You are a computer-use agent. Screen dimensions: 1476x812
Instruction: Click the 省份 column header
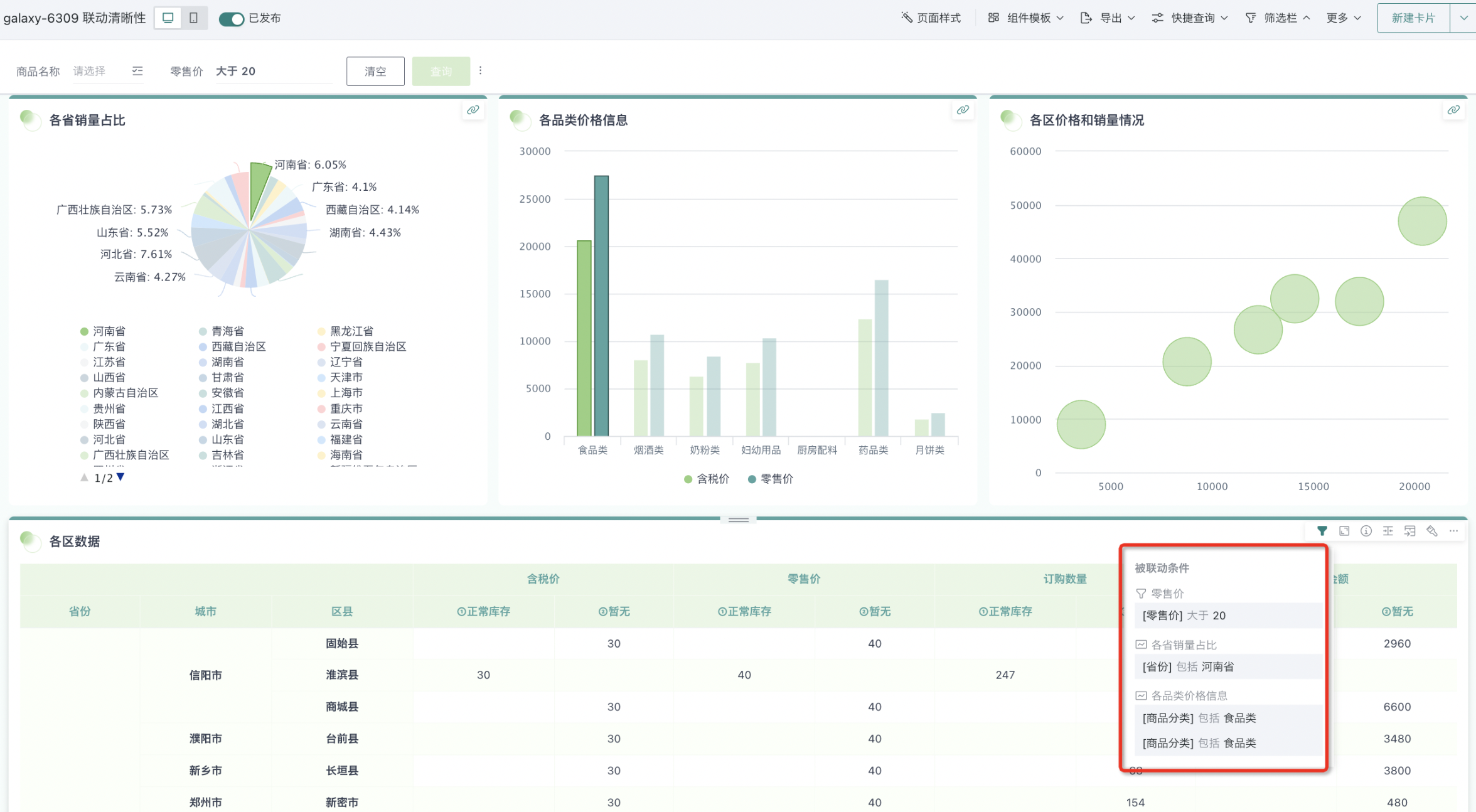(x=80, y=611)
